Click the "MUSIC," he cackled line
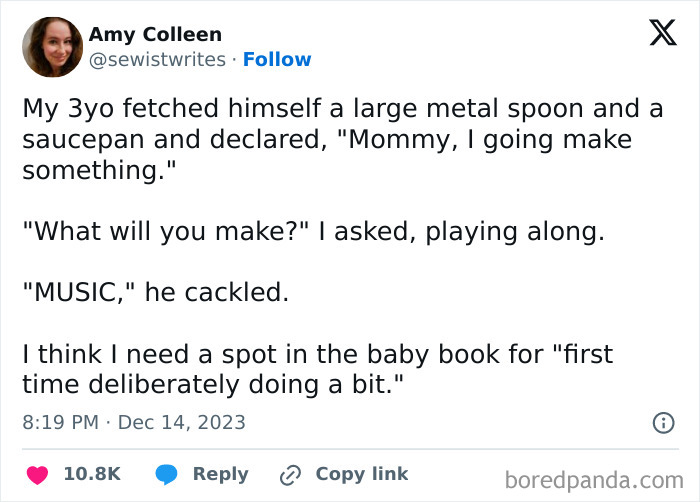The image size is (700, 502). pos(155,292)
